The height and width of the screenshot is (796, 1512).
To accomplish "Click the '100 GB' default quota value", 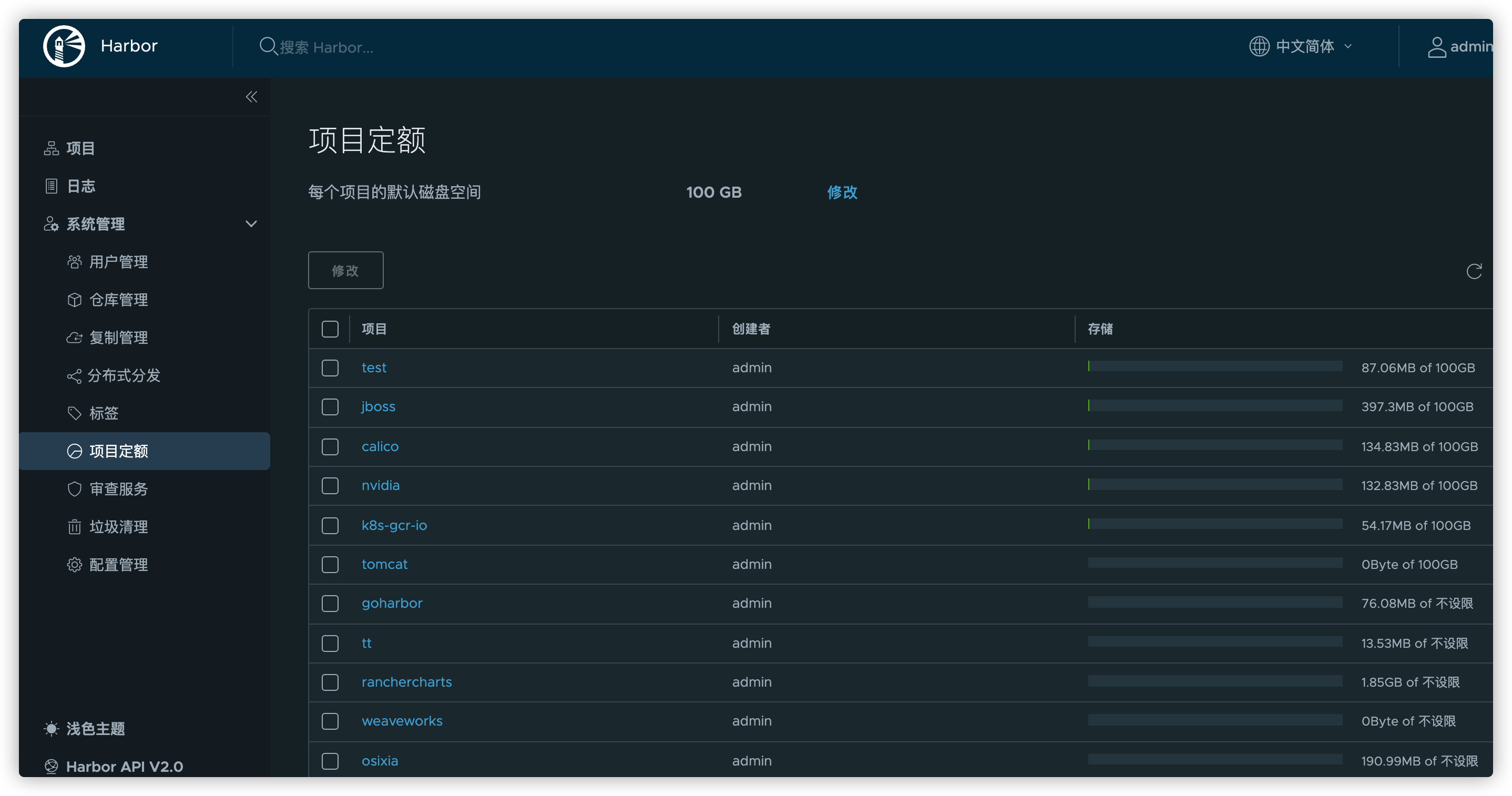I will click(714, 192).
